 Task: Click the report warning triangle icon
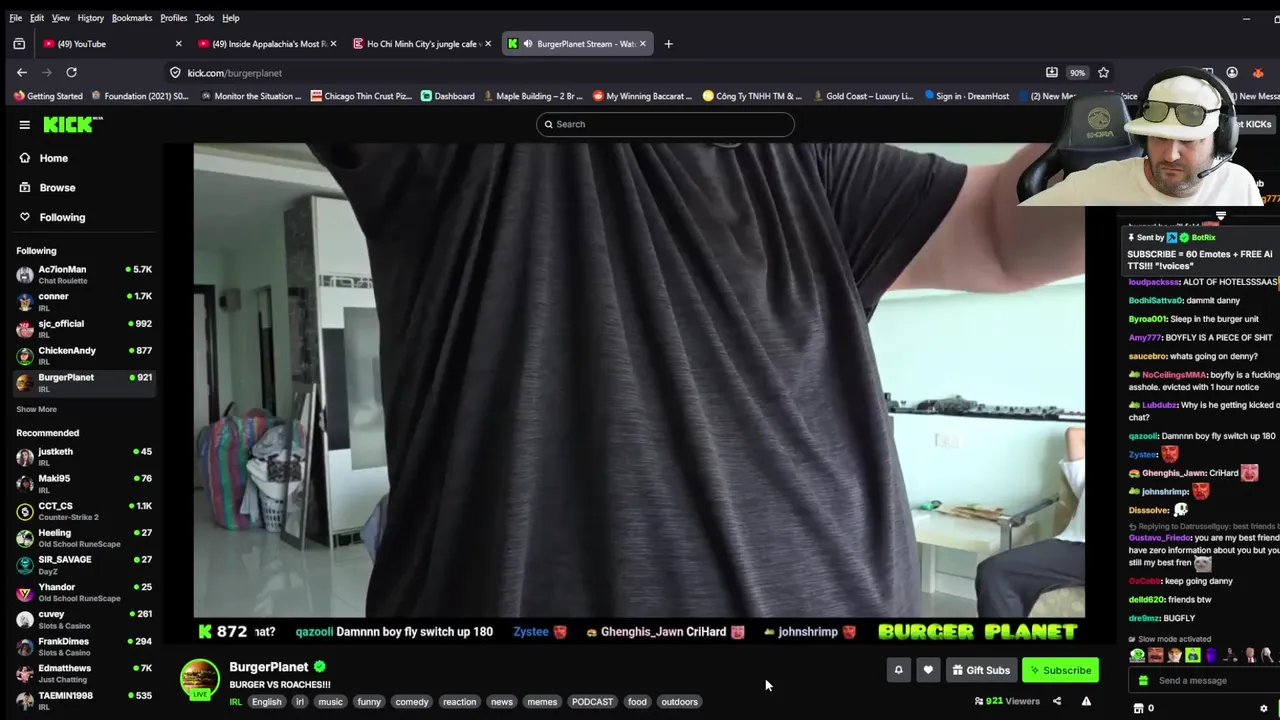point(1086,701)
